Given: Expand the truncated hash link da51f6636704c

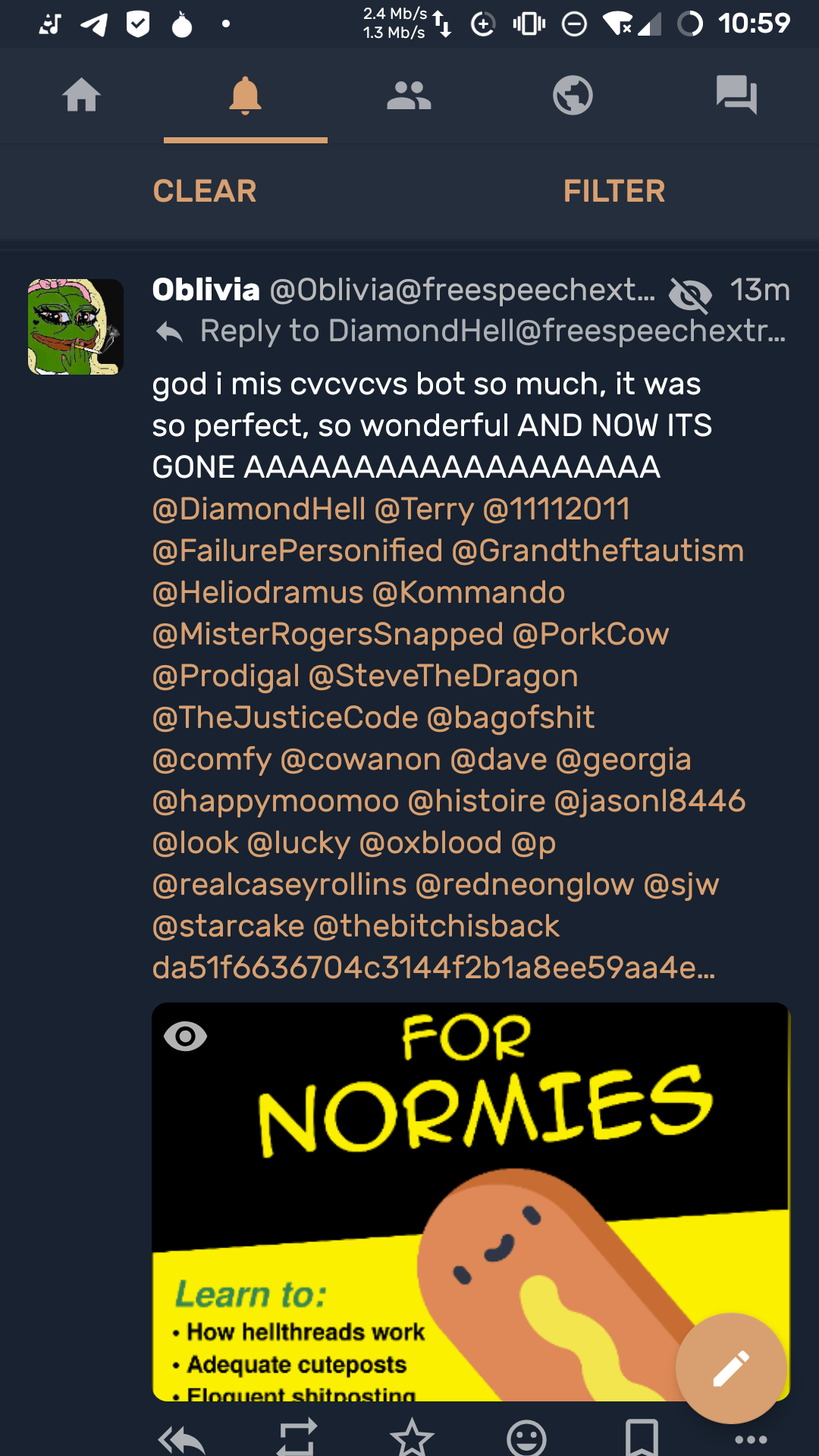Looking at the screenshot, I should click(433, 968).
